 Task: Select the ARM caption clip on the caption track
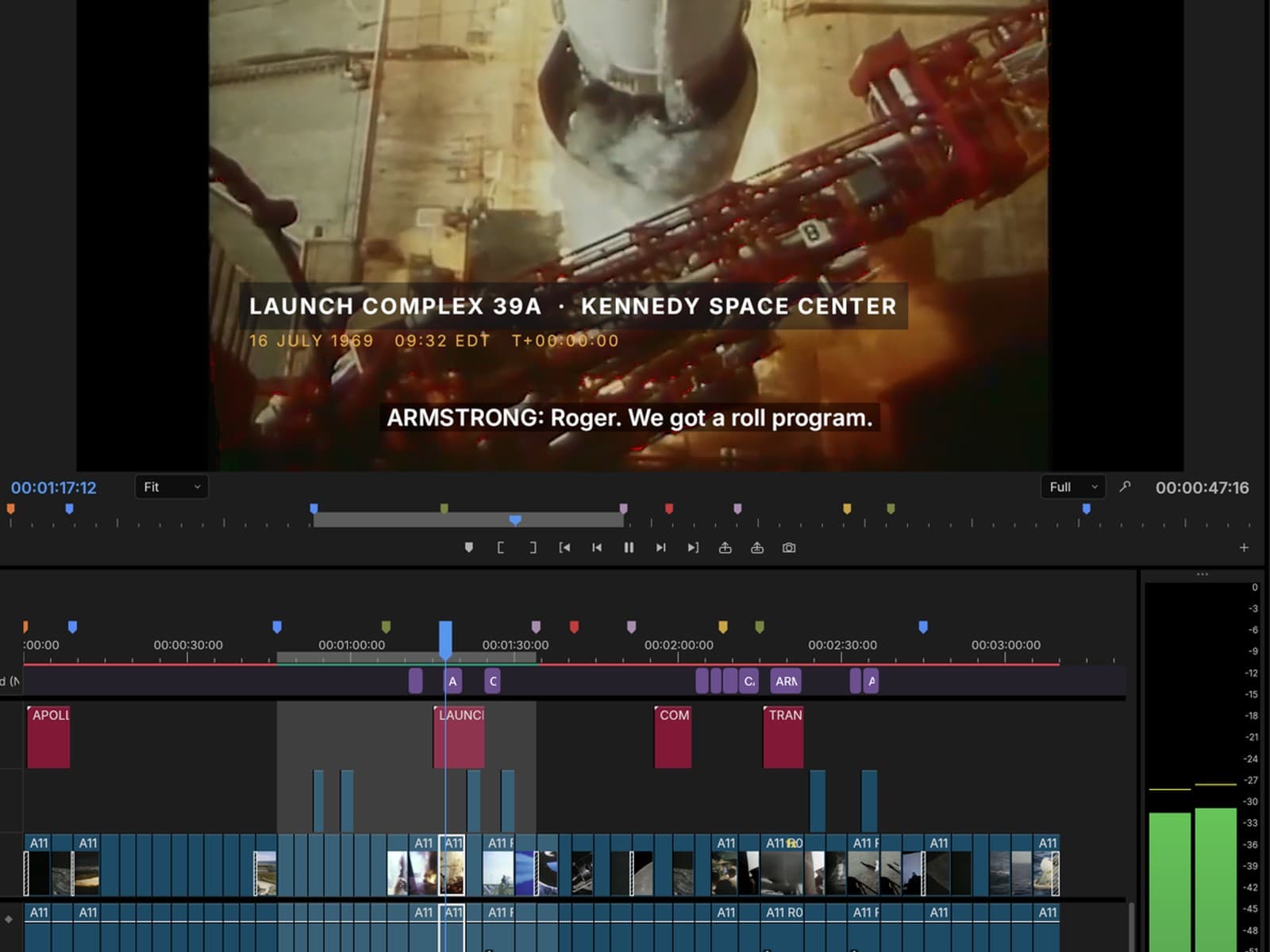tap(786, 681)
